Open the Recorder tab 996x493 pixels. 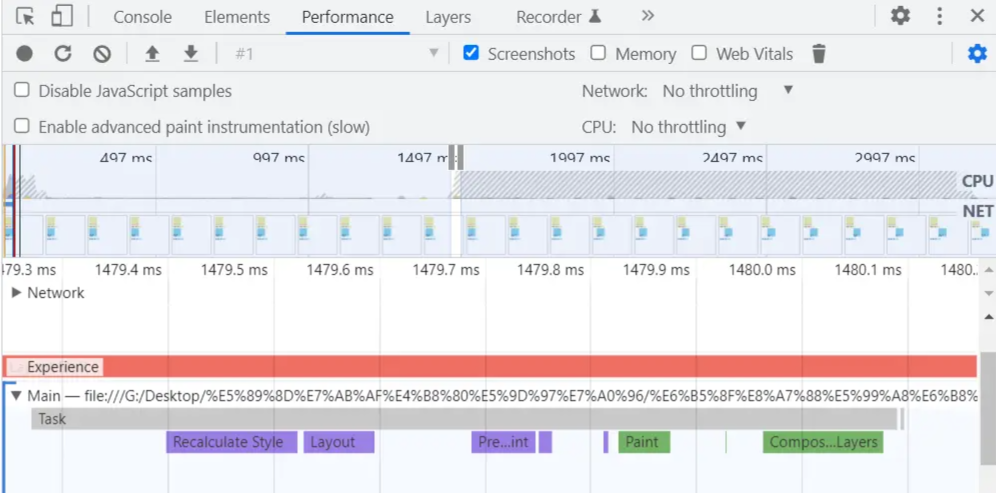coord(548,17)
